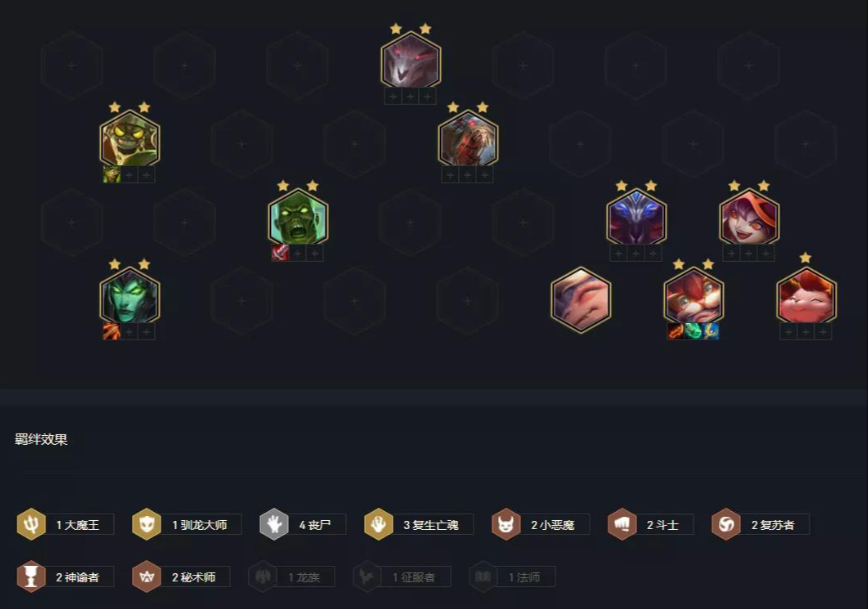The image size is (868, 609).
Task: Open the 2 小恶魔 trait badge
Action: (x=540, y=524)
